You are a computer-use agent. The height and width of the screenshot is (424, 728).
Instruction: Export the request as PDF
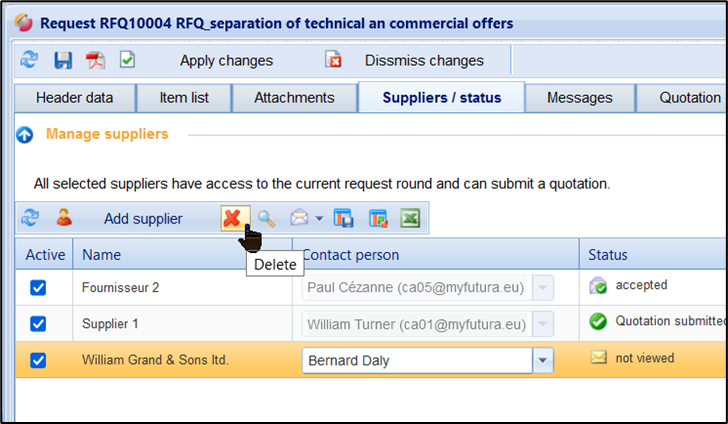[x=95, y=61]
